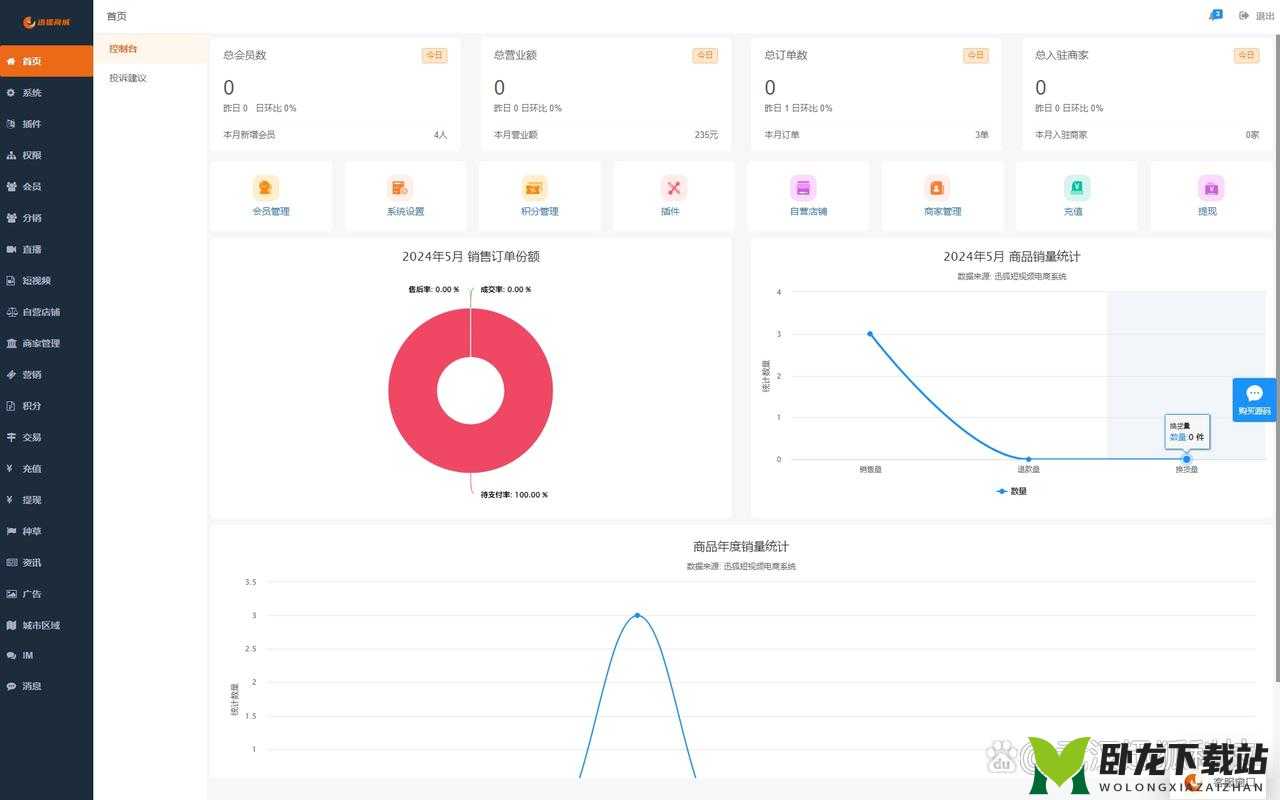Image resolution: width=1280 pixels, height=800 pixels.
Task: Click the 总订单数 card title
Action: pyautogui.click(x=786, y=55)
